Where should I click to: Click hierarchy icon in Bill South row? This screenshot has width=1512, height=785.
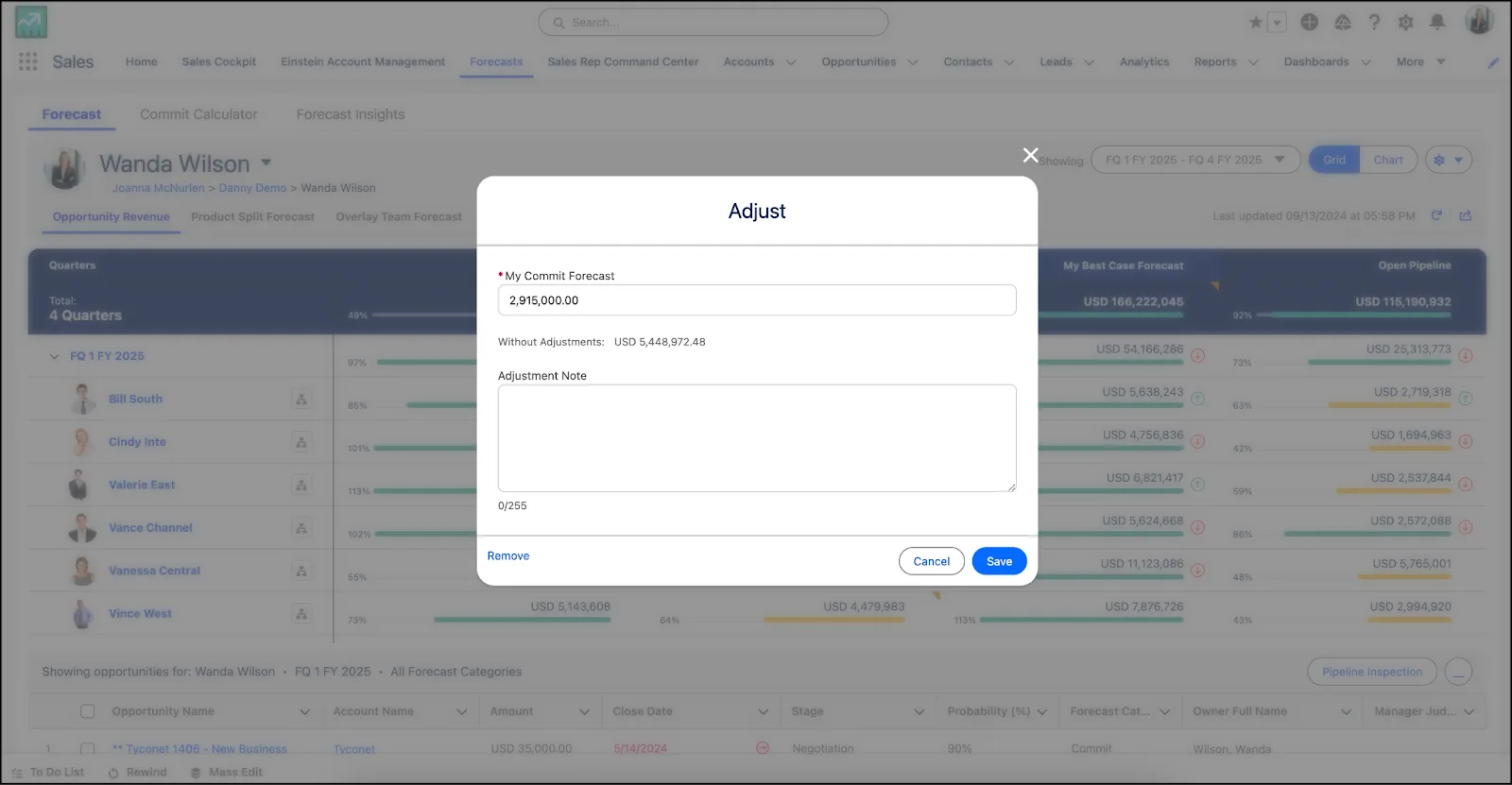click(x=301, y=399)
